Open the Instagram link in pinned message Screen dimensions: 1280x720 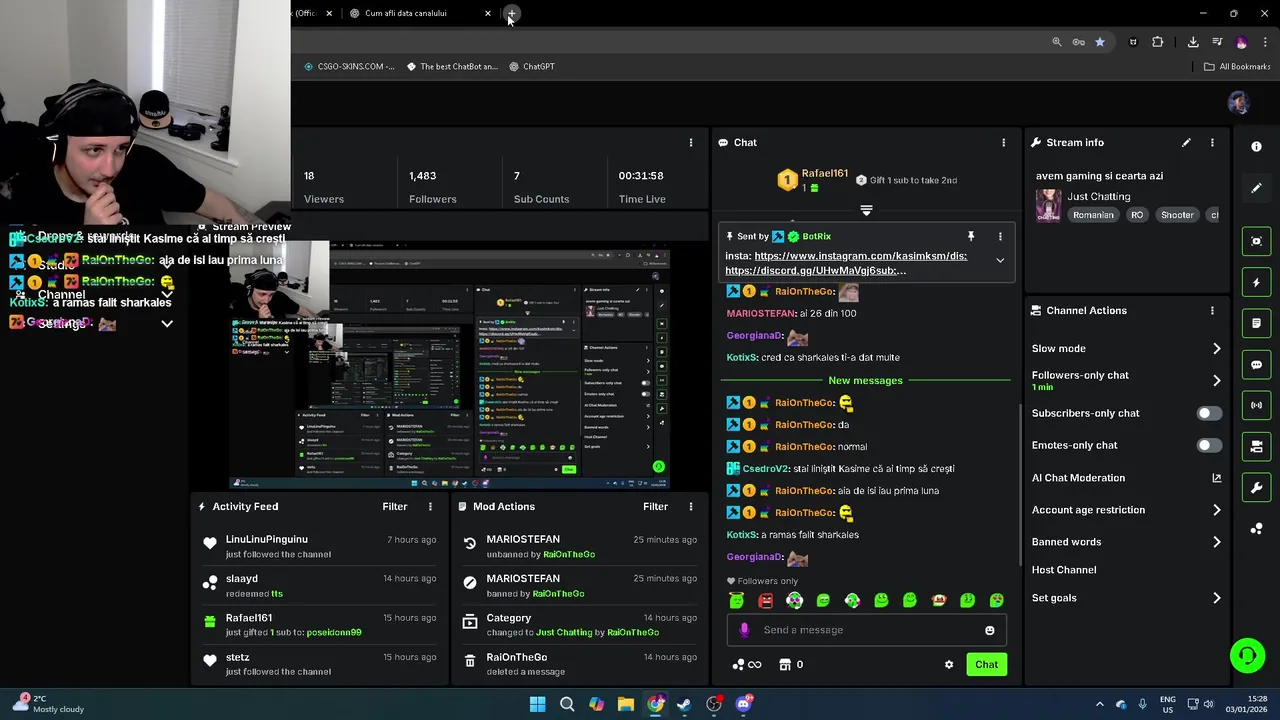pos(860,256)
